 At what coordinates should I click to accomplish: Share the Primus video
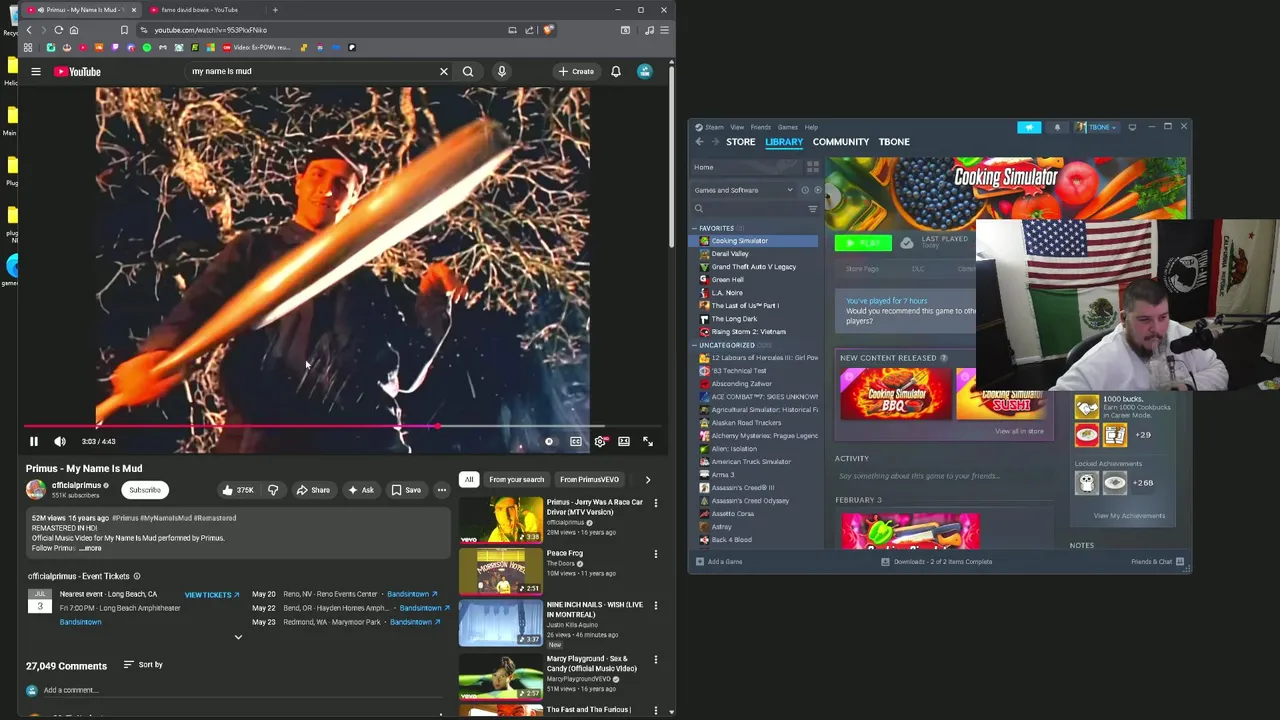(x=313, y=490)
